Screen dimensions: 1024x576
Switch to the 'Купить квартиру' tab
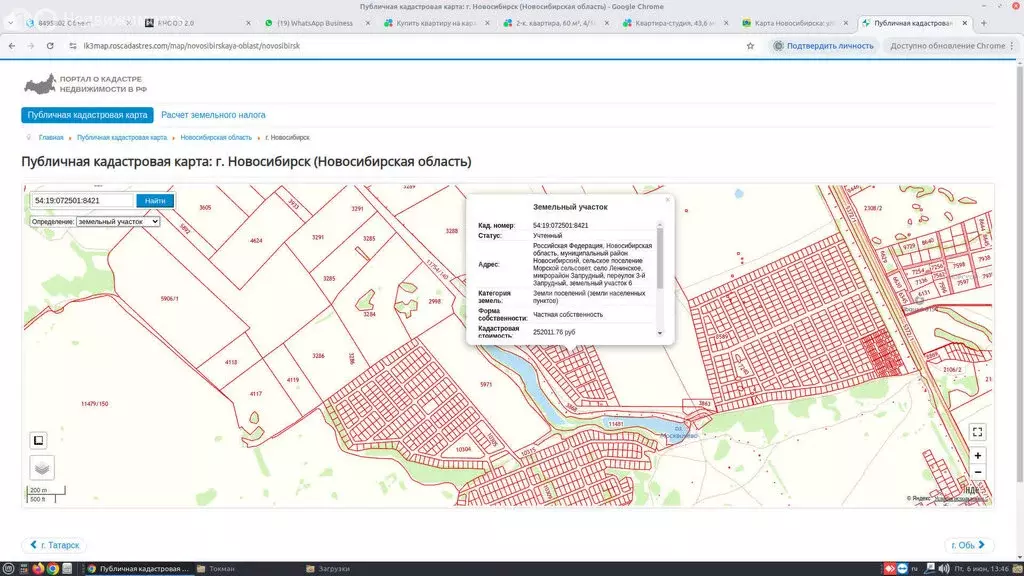coord(434,23)
